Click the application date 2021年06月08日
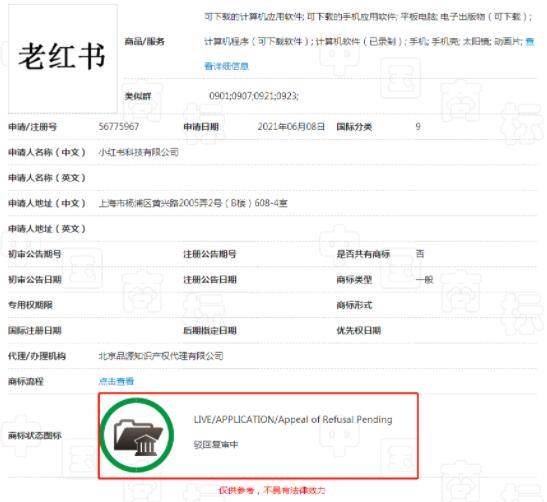 (x=291, y=126)
